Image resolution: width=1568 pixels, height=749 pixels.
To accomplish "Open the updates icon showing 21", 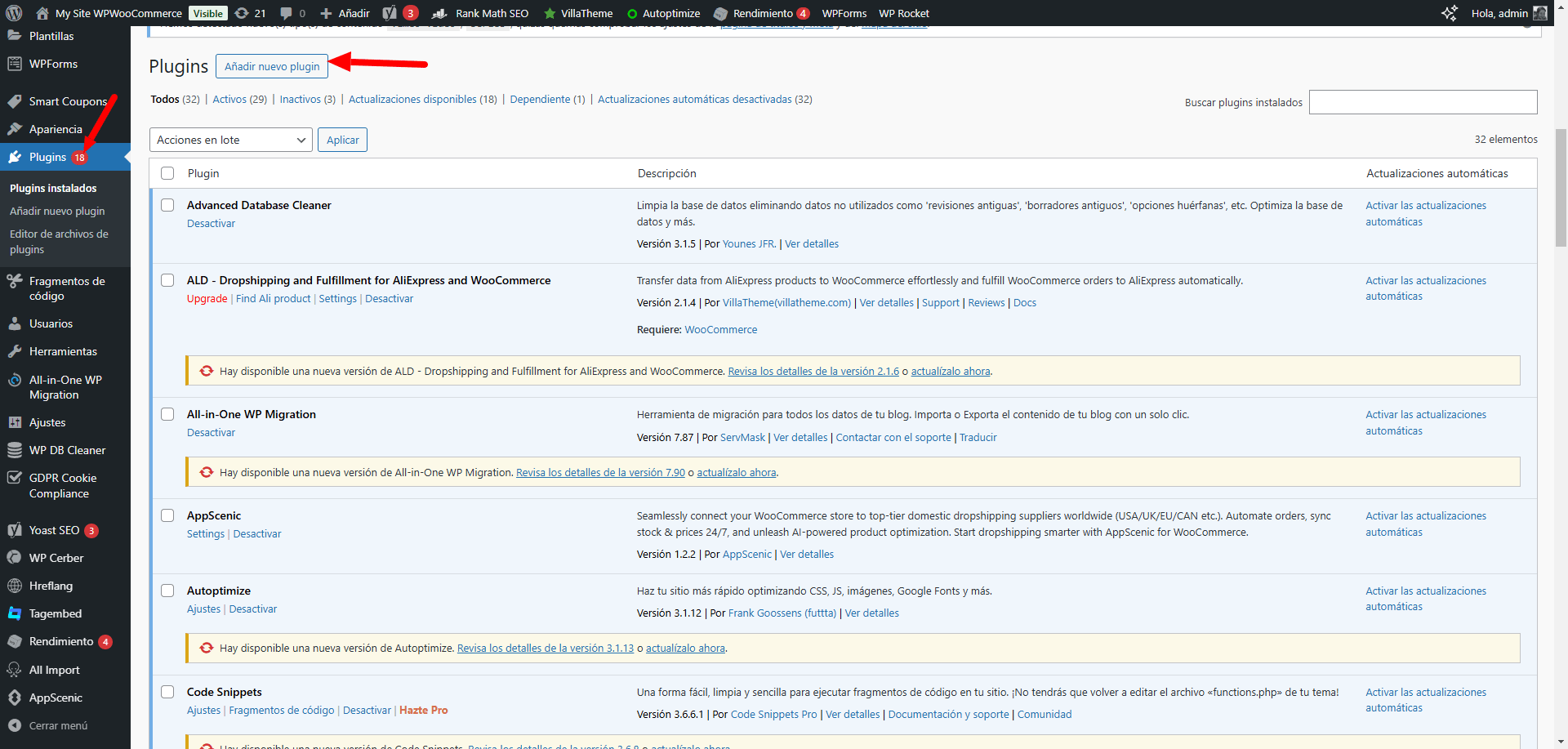I will [x=242, y=13].
